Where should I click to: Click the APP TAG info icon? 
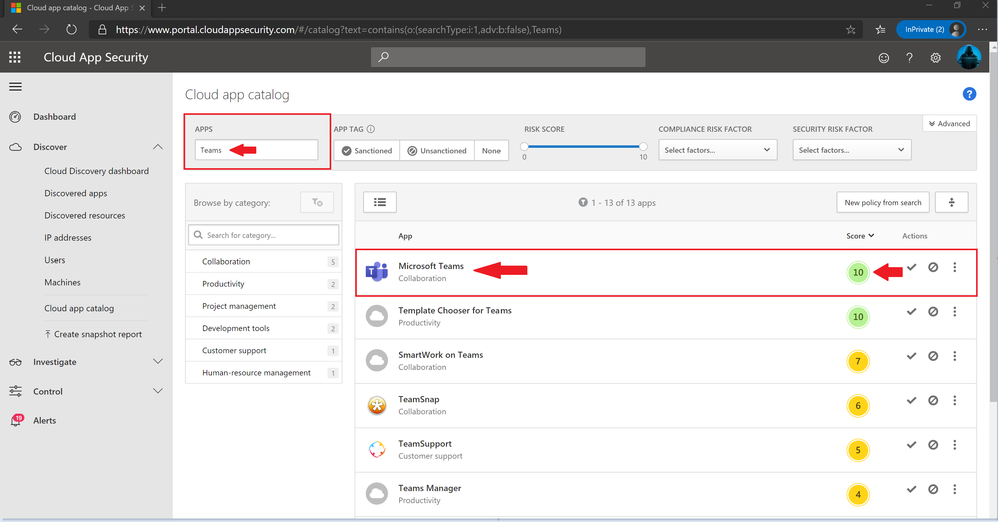[x=371, y=129]
